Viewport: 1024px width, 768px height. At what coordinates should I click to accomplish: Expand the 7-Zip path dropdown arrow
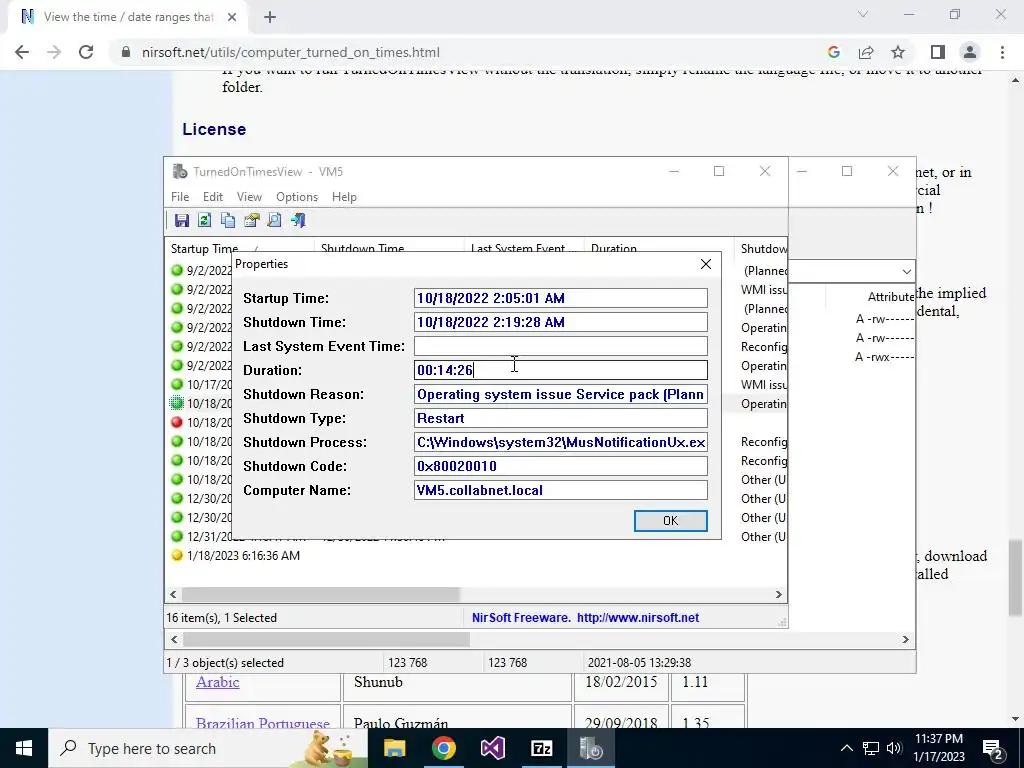point(906,271)
